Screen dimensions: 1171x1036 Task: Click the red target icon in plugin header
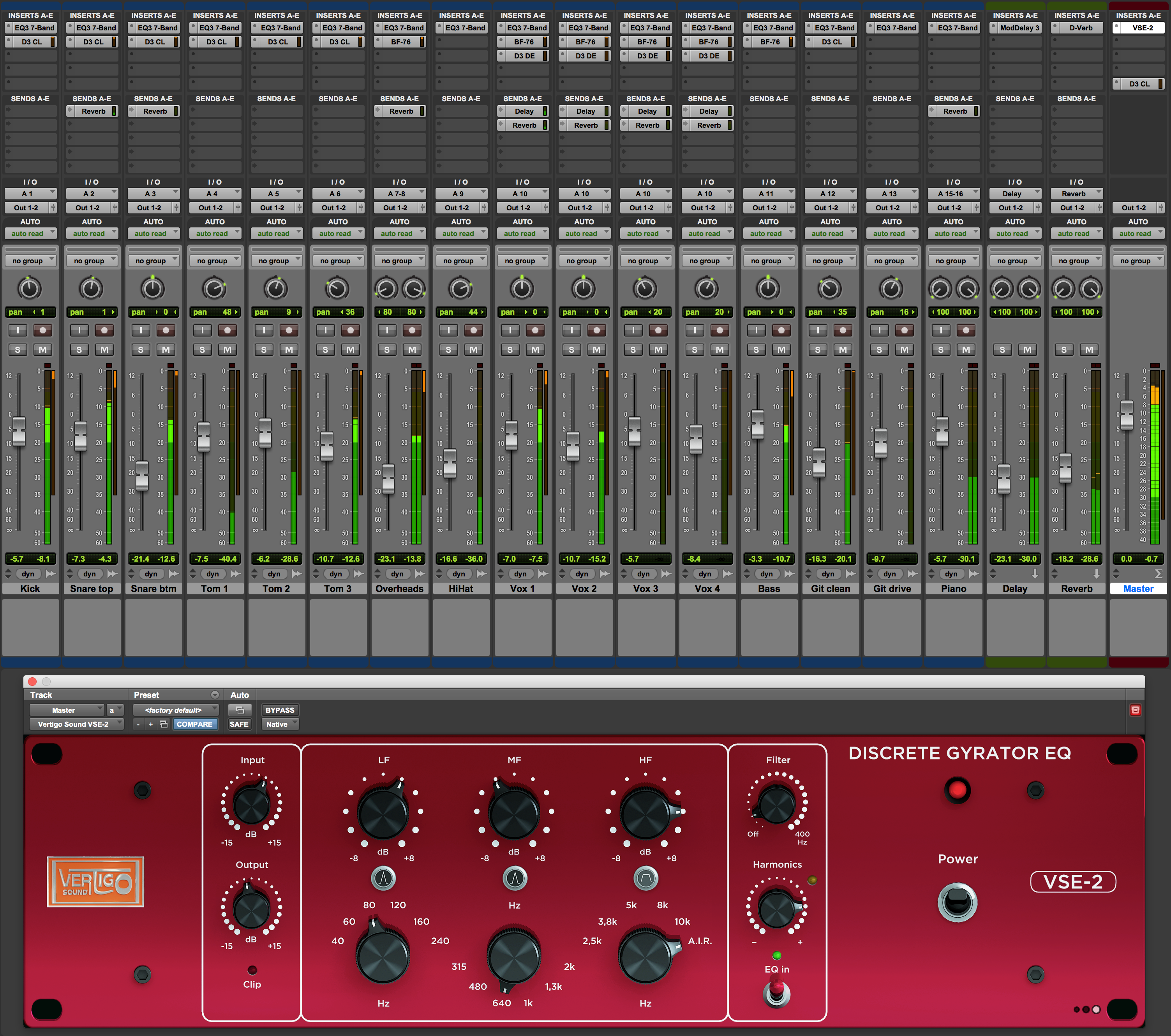click(x=1135, y=710)
